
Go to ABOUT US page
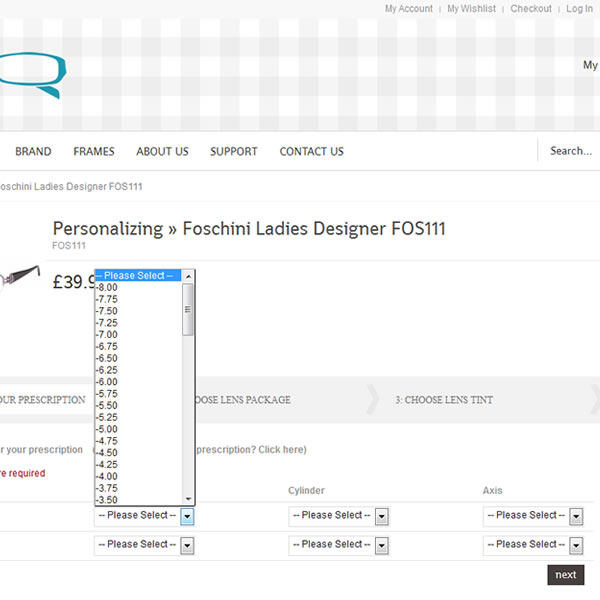click(x=162, y=152)
